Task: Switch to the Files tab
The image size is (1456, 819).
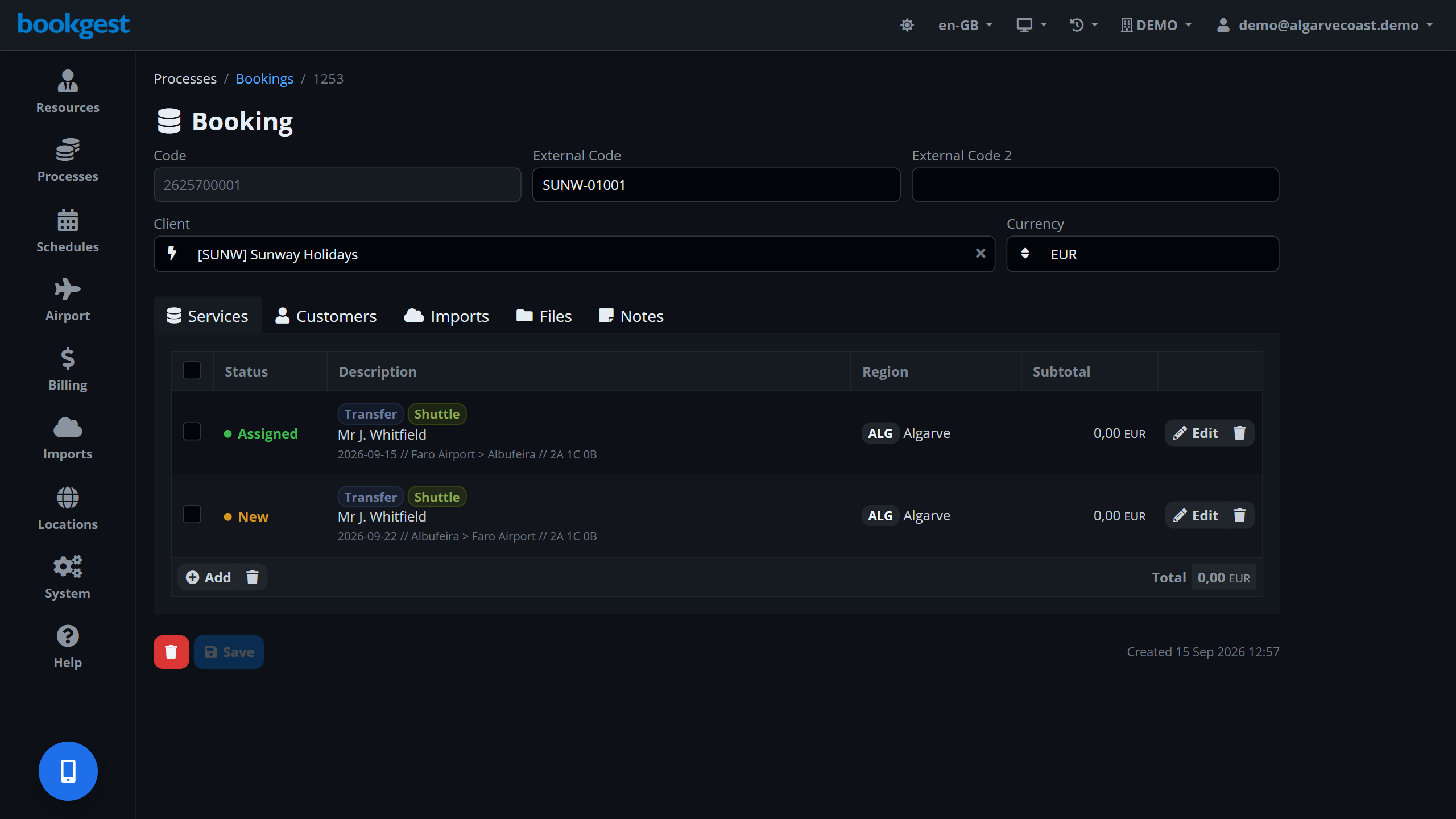Action: [x=544, y=316]
